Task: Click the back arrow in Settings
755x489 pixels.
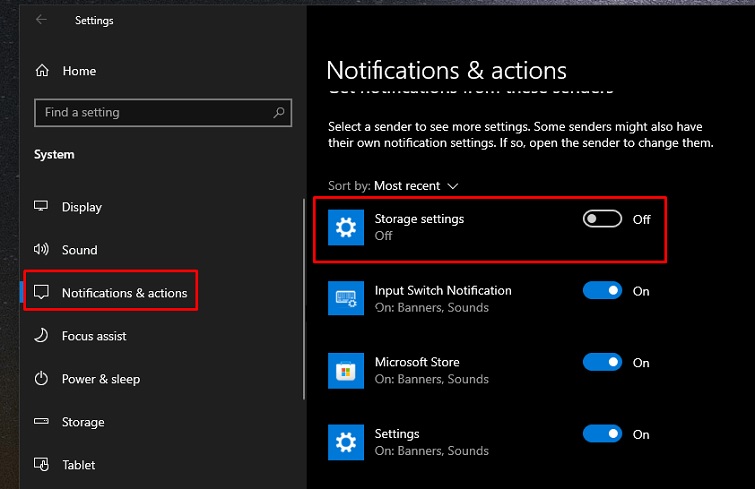Action: click(x=41, y=20)
